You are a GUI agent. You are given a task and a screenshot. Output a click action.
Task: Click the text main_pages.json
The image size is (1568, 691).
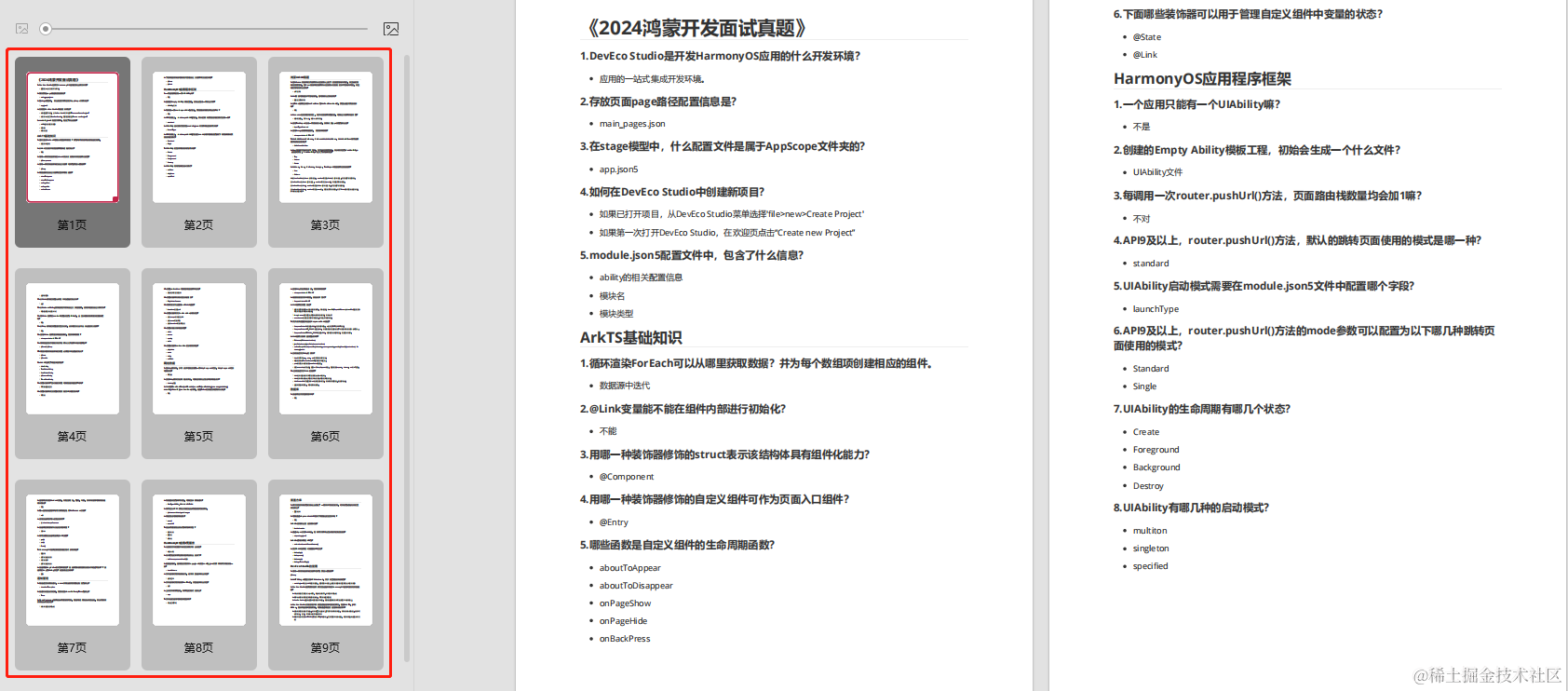[x=632, y=124]
